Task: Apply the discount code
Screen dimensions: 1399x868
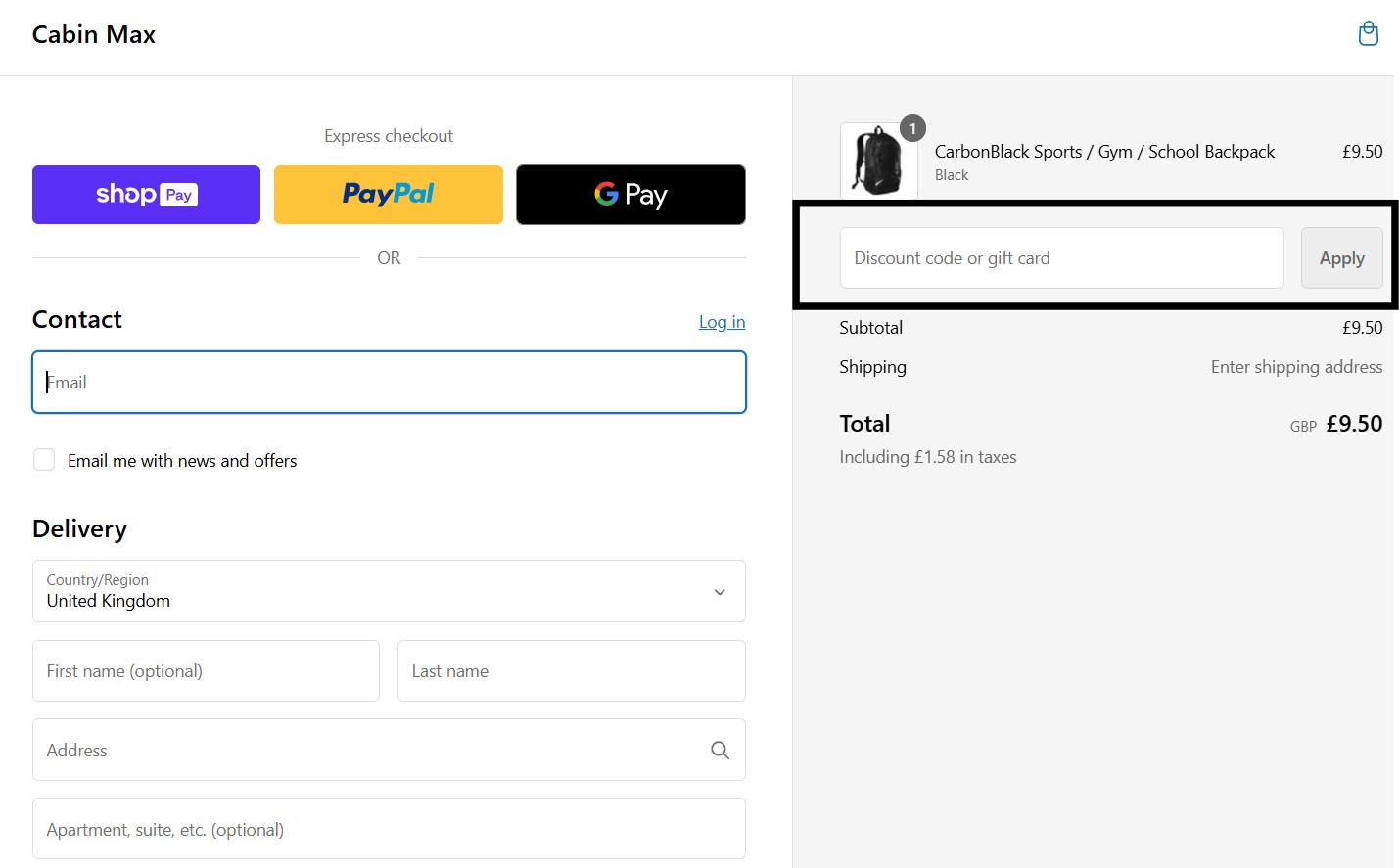Action: pyautogui.click(x=1341, y=258)
